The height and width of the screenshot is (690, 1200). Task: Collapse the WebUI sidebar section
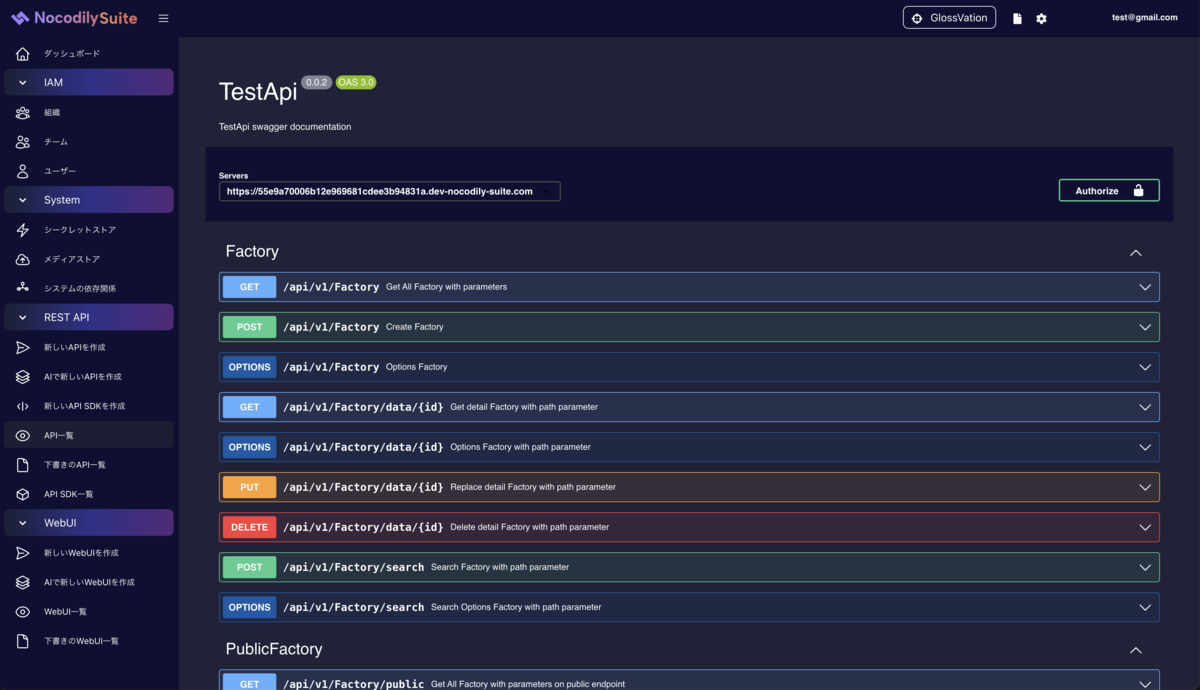pos(88,523)
